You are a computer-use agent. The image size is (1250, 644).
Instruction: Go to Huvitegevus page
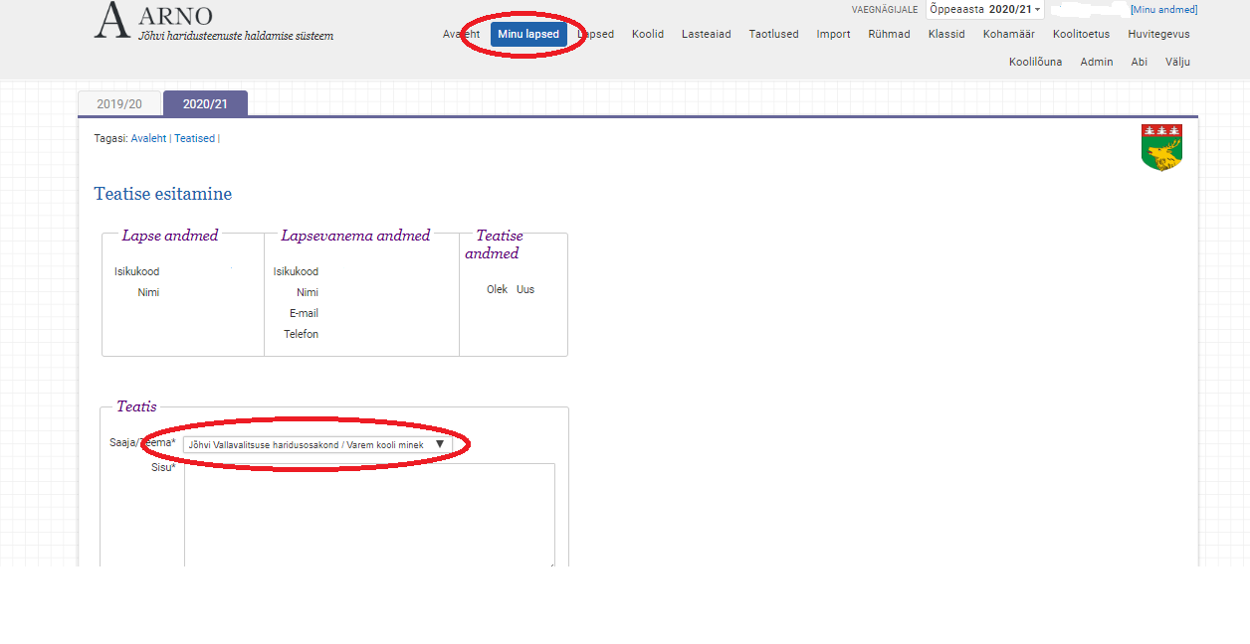(1158, 34)
